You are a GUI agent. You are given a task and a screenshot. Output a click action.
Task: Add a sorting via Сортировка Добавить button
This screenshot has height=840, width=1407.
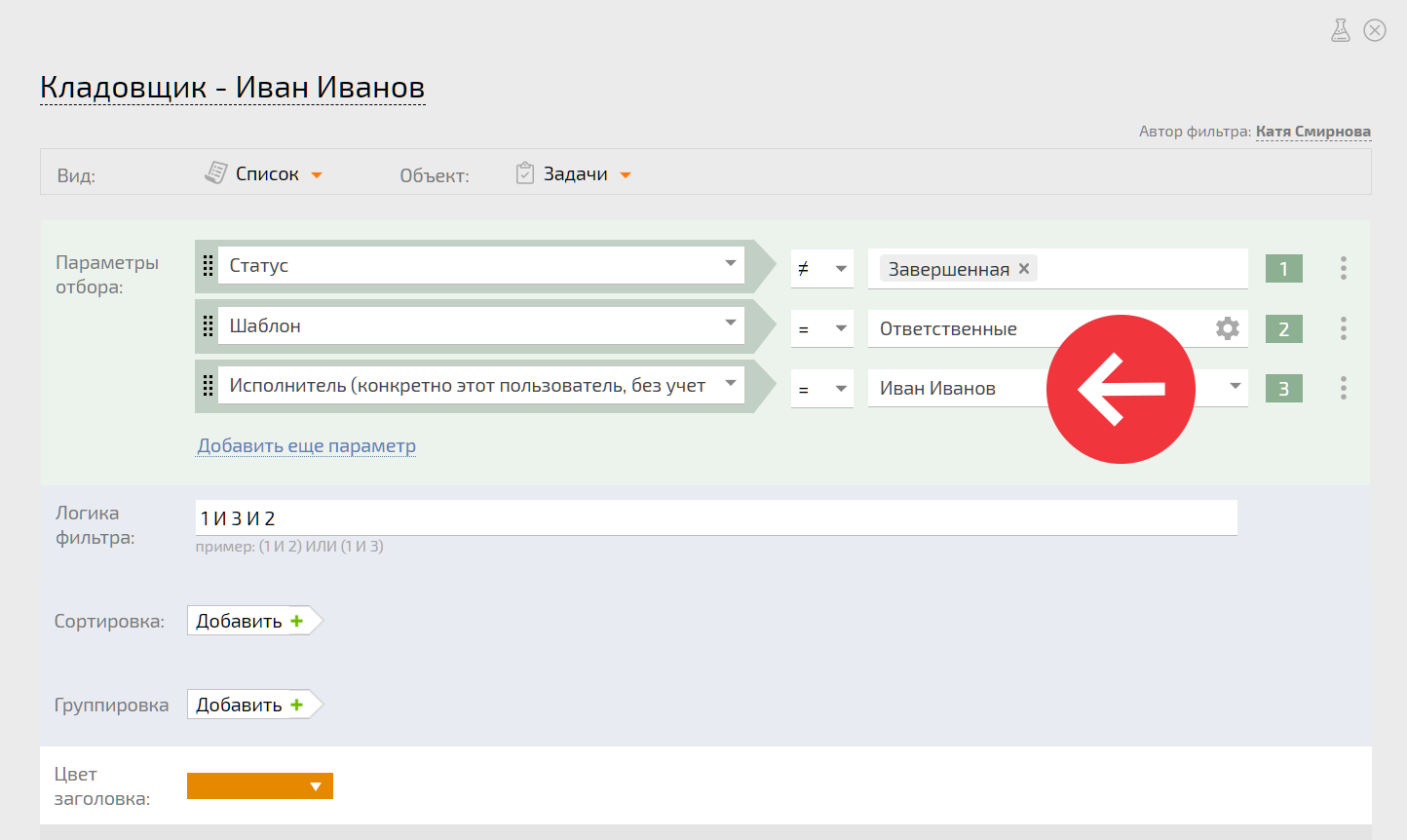point(255,621)
